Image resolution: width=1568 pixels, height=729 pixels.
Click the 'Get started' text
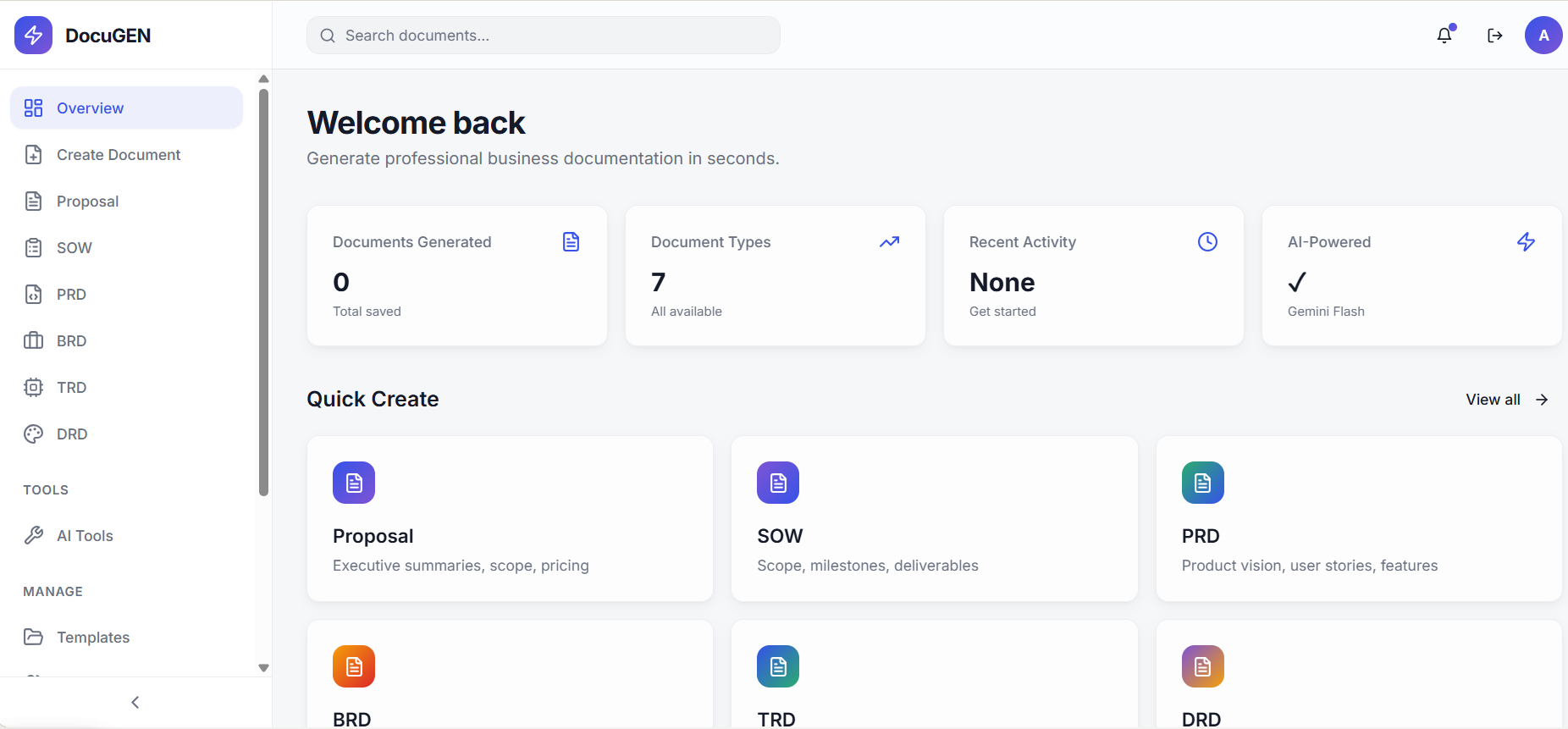[x=1002, y=312]
